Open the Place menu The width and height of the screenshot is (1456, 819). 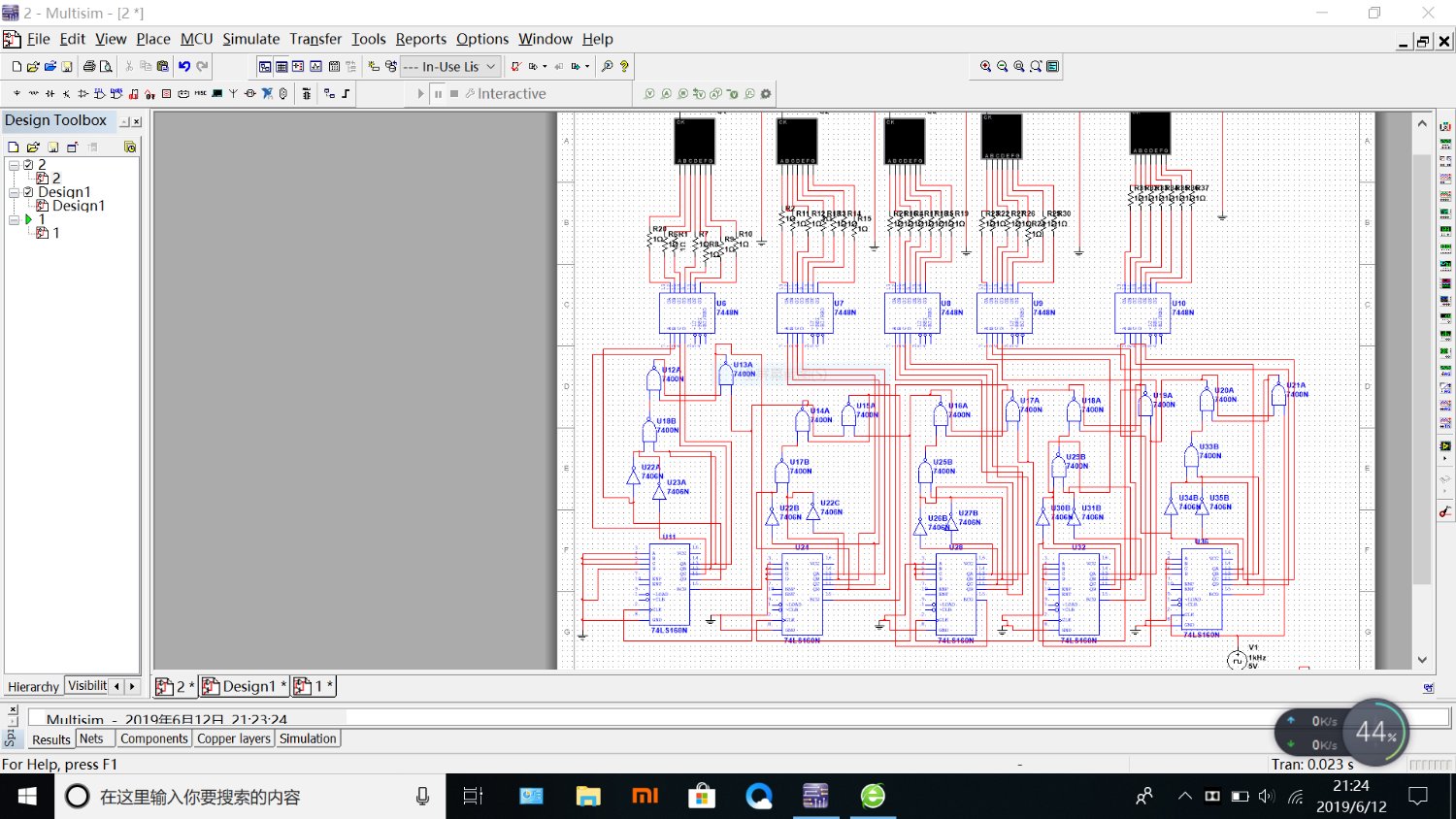coord(153,39)
